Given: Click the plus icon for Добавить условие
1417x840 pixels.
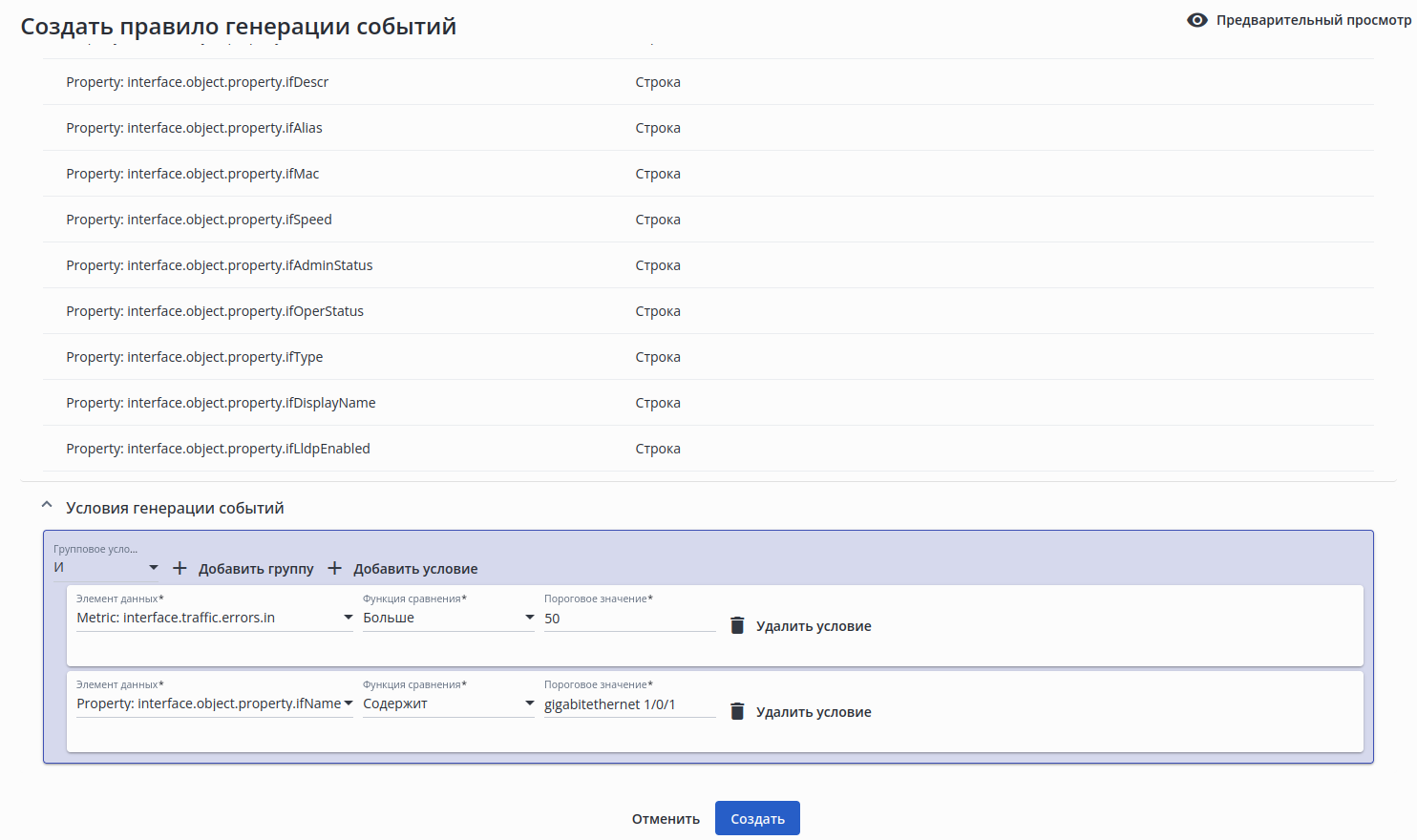Looking at the screenshot, I should pos(334,568).
